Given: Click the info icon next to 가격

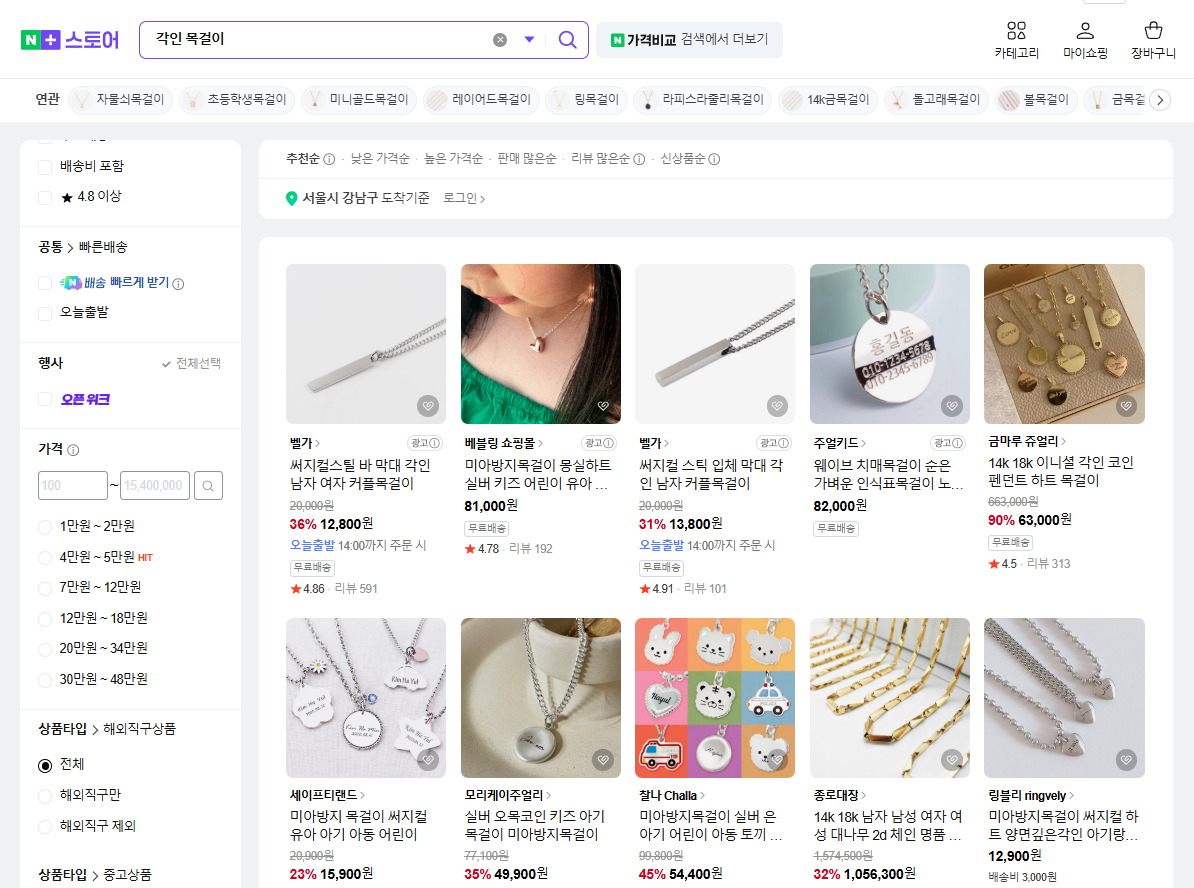Looking at the screenshot, I should [73, 450].
